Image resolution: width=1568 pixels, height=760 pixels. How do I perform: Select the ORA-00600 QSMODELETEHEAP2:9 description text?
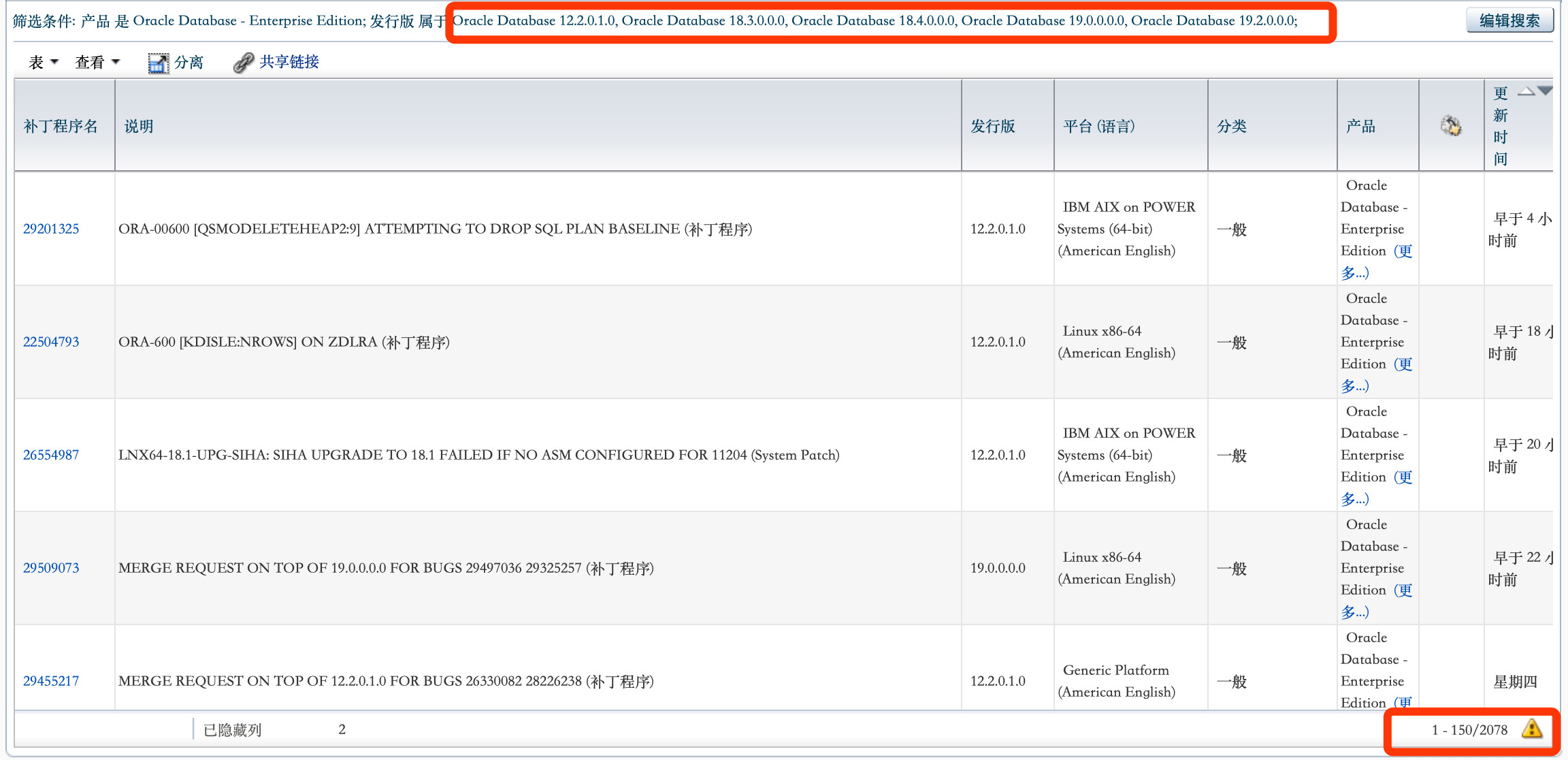(x=436, y=229)
